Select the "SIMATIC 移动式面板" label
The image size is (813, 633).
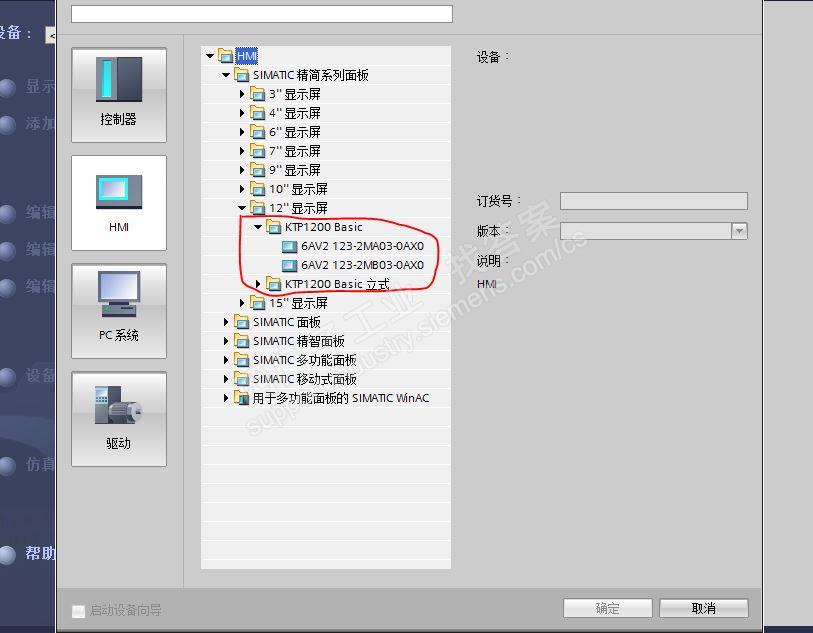pyautogui.click(x=305, y=379)
